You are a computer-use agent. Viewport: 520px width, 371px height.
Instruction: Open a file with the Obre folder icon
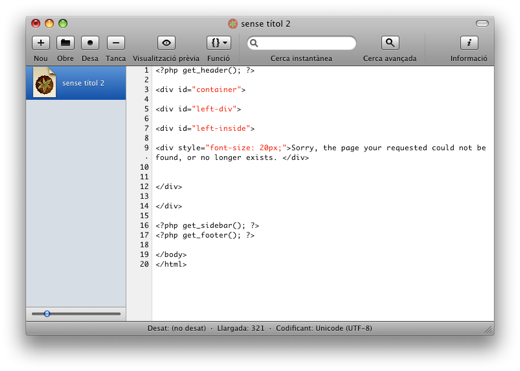(65, 43)
